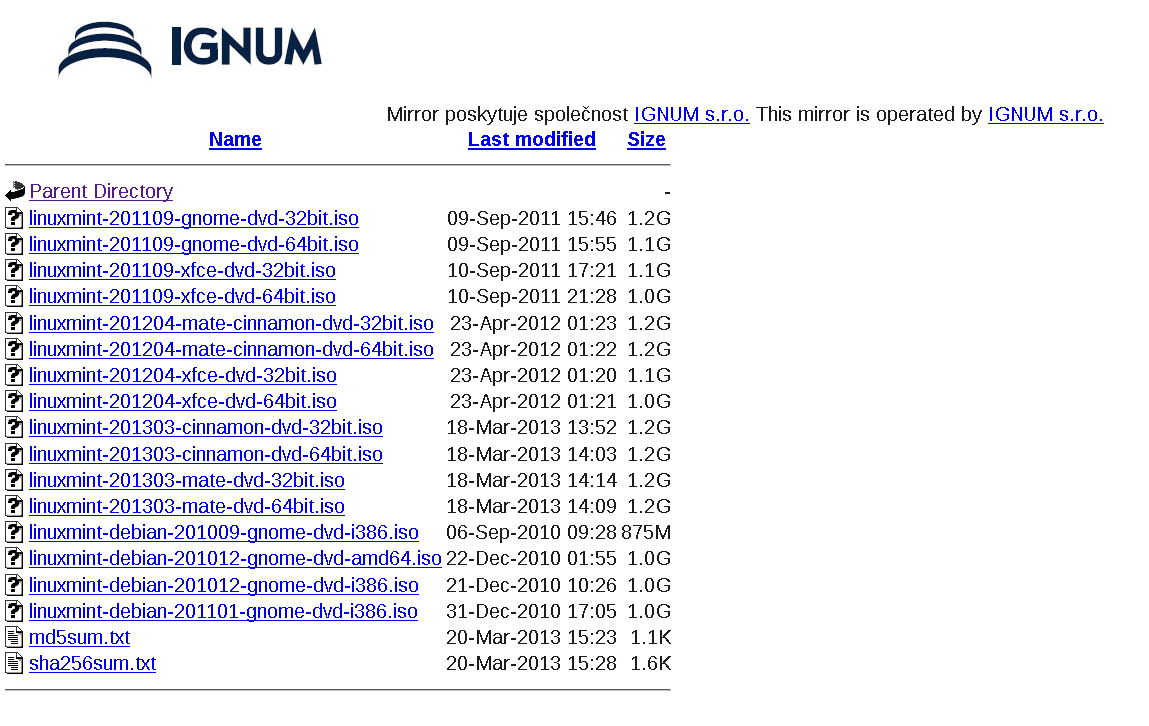Click the text-file icon beside sha256sum.txt

[14, 663]
